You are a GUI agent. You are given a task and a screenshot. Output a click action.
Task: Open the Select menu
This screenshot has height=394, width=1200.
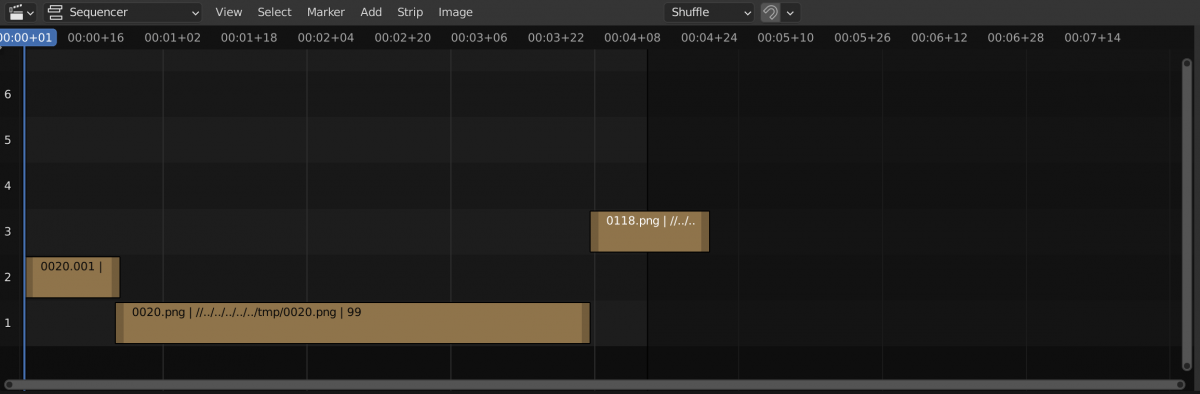[x=274, y=12]
